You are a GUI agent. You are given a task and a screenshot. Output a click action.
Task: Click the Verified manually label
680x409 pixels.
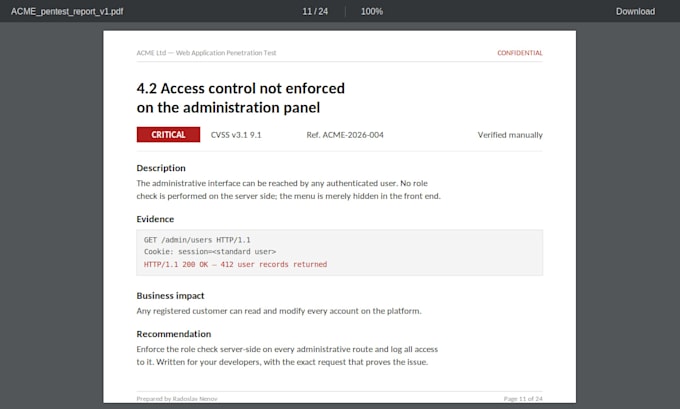pyautogui.click(x=510, y=135)
